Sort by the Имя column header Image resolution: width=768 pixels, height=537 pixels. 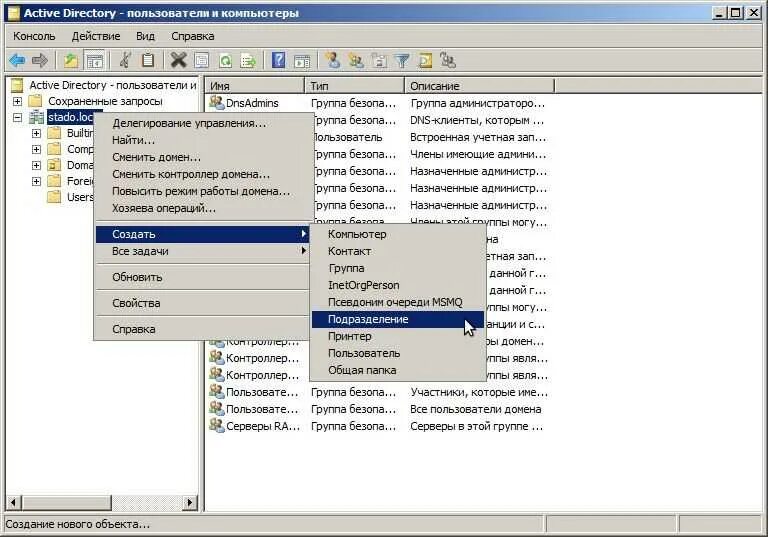[x=255, y=86]
